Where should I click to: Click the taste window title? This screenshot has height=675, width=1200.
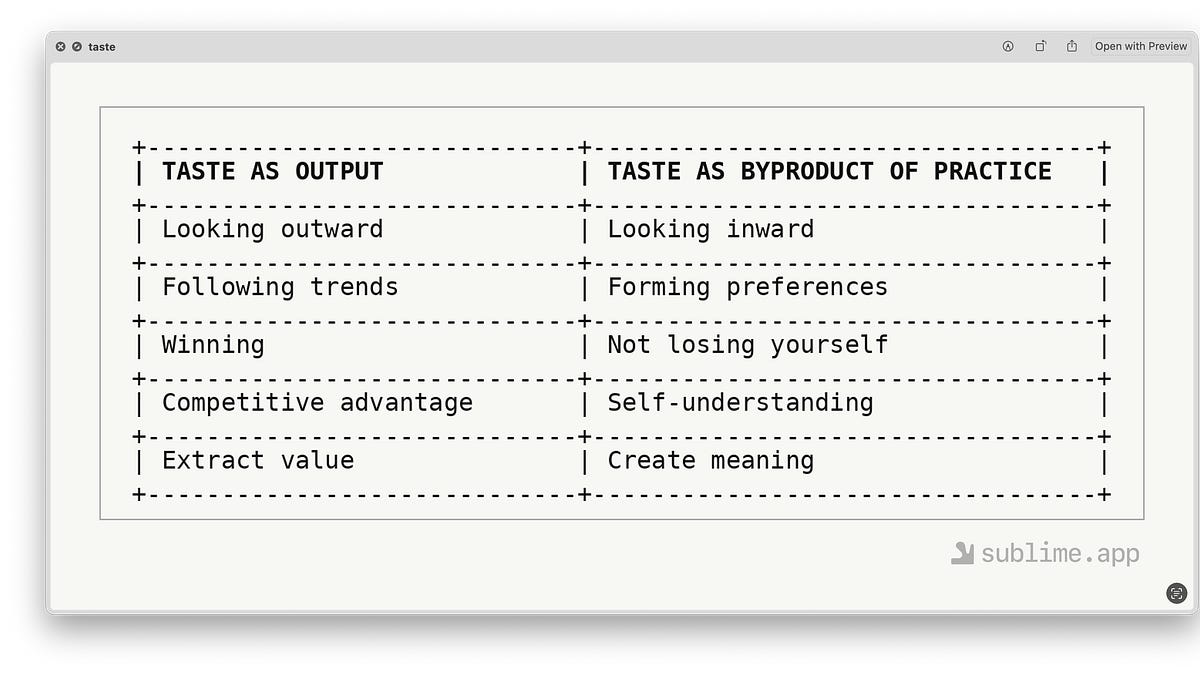tap(101, 47)
